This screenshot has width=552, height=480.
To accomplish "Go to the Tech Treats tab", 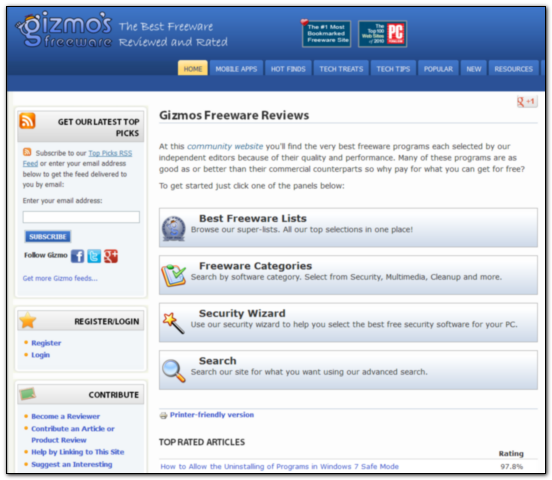I will pyautogui.click(x=341, y=68).
